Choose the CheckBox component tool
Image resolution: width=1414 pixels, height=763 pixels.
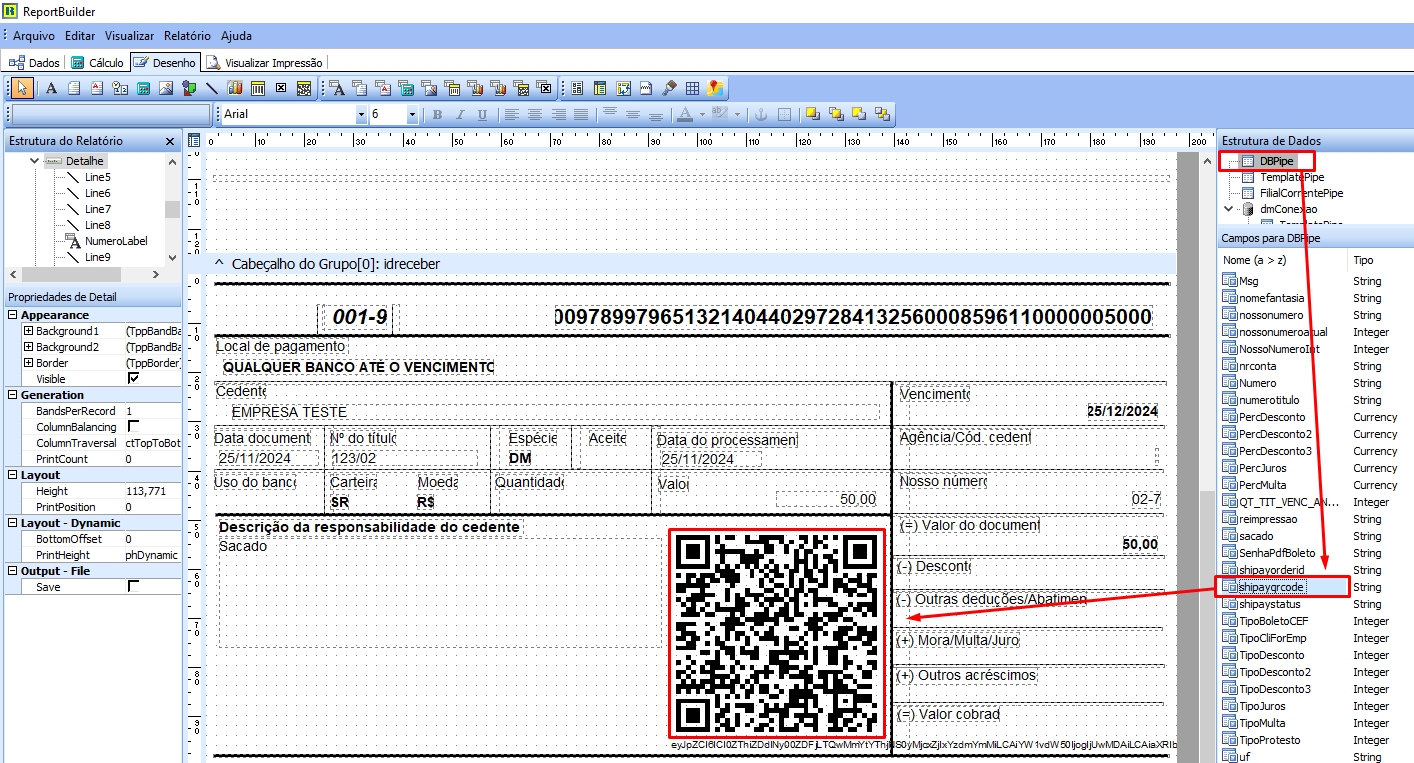coord(281,88)
